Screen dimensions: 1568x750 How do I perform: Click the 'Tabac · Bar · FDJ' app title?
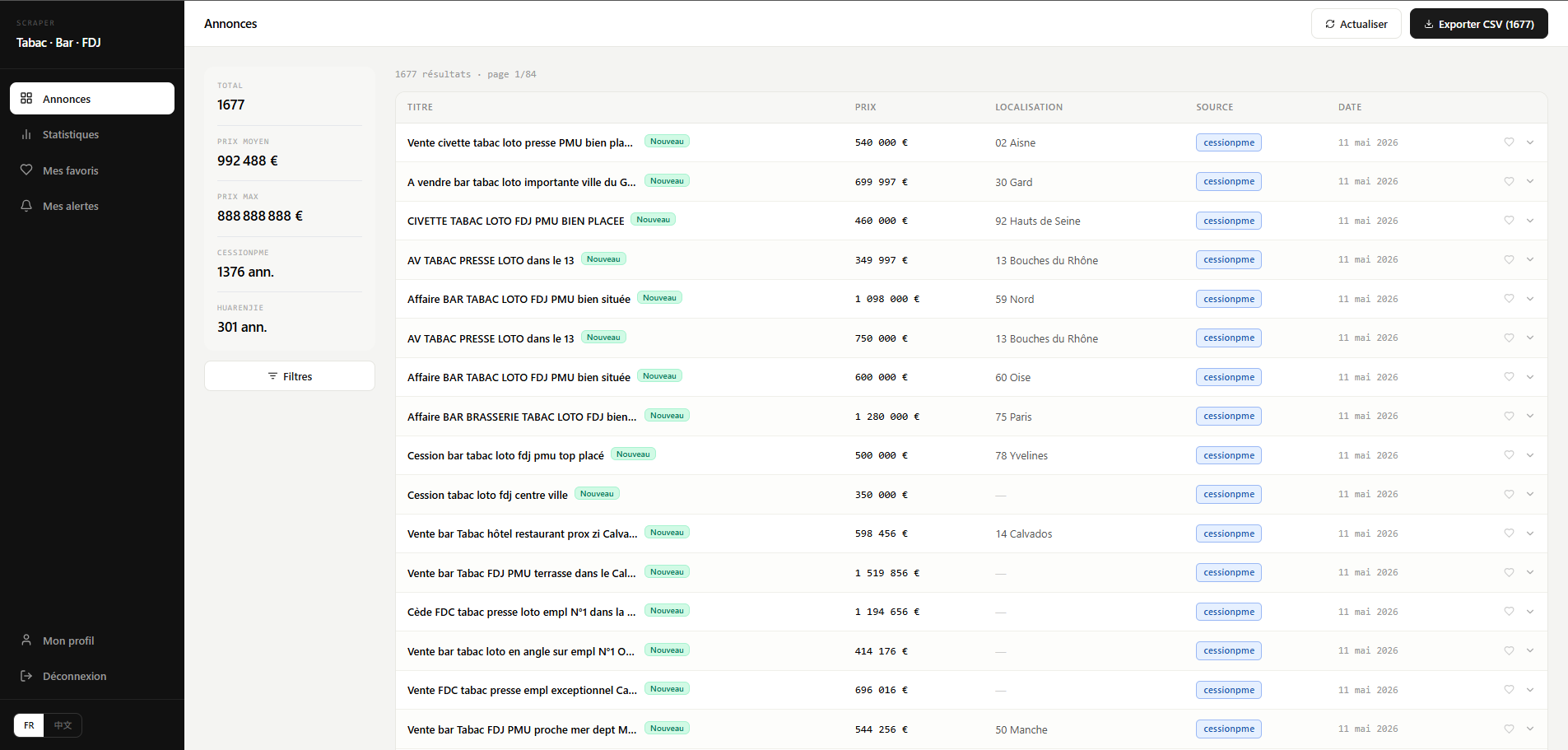(58, 42)
